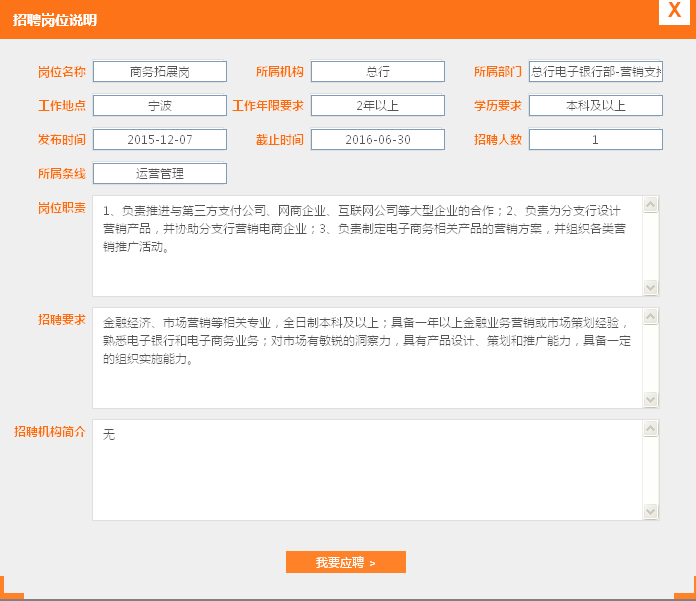The image size is (696, 601).
Task: Click the 所属机构 field showing 总行
Action: pos(377,72)
